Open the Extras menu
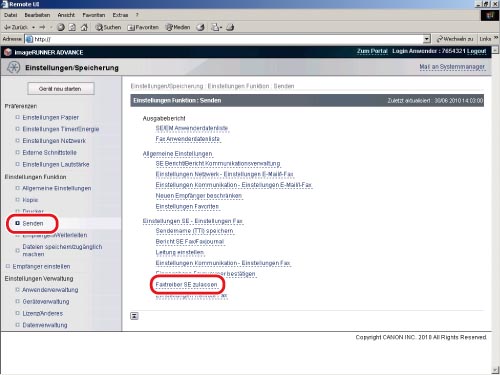 tap(120, 15)
